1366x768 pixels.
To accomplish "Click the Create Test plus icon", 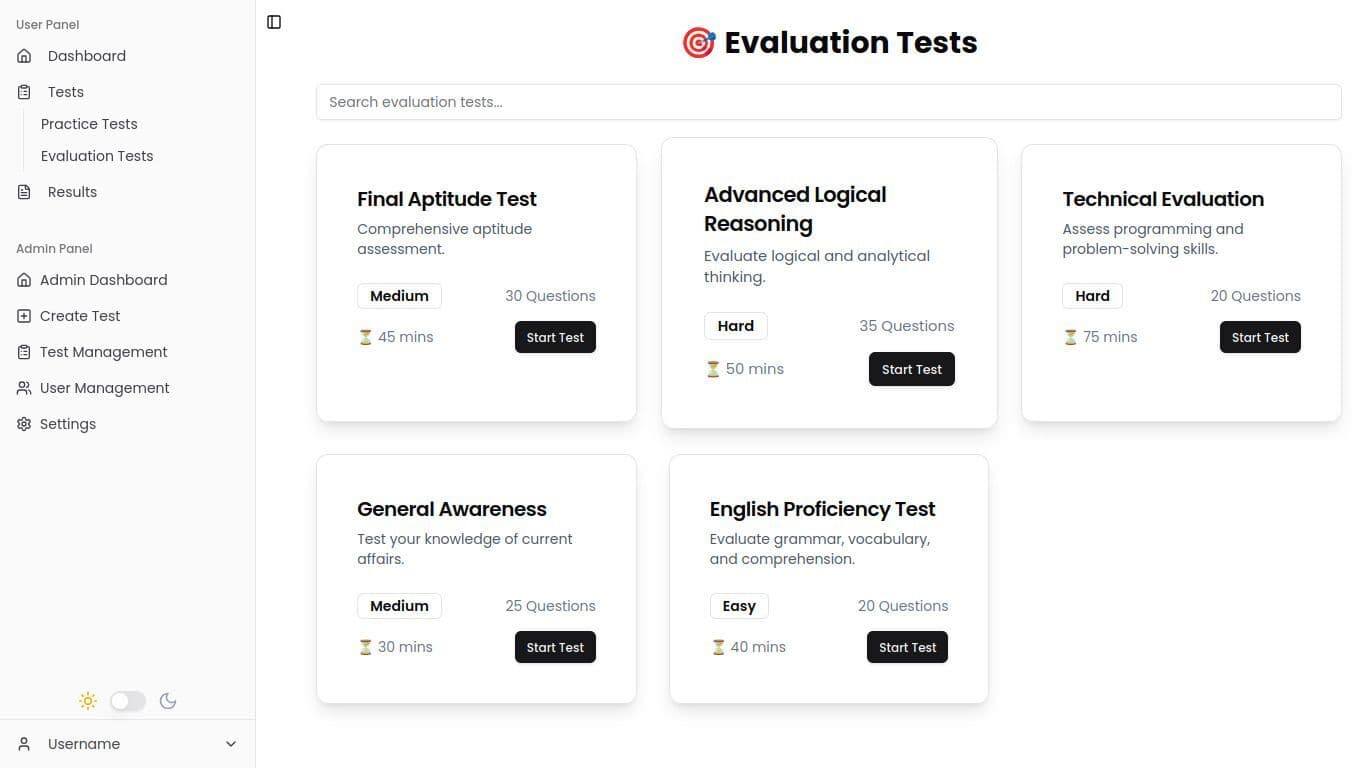I will [x=24, y=316].
